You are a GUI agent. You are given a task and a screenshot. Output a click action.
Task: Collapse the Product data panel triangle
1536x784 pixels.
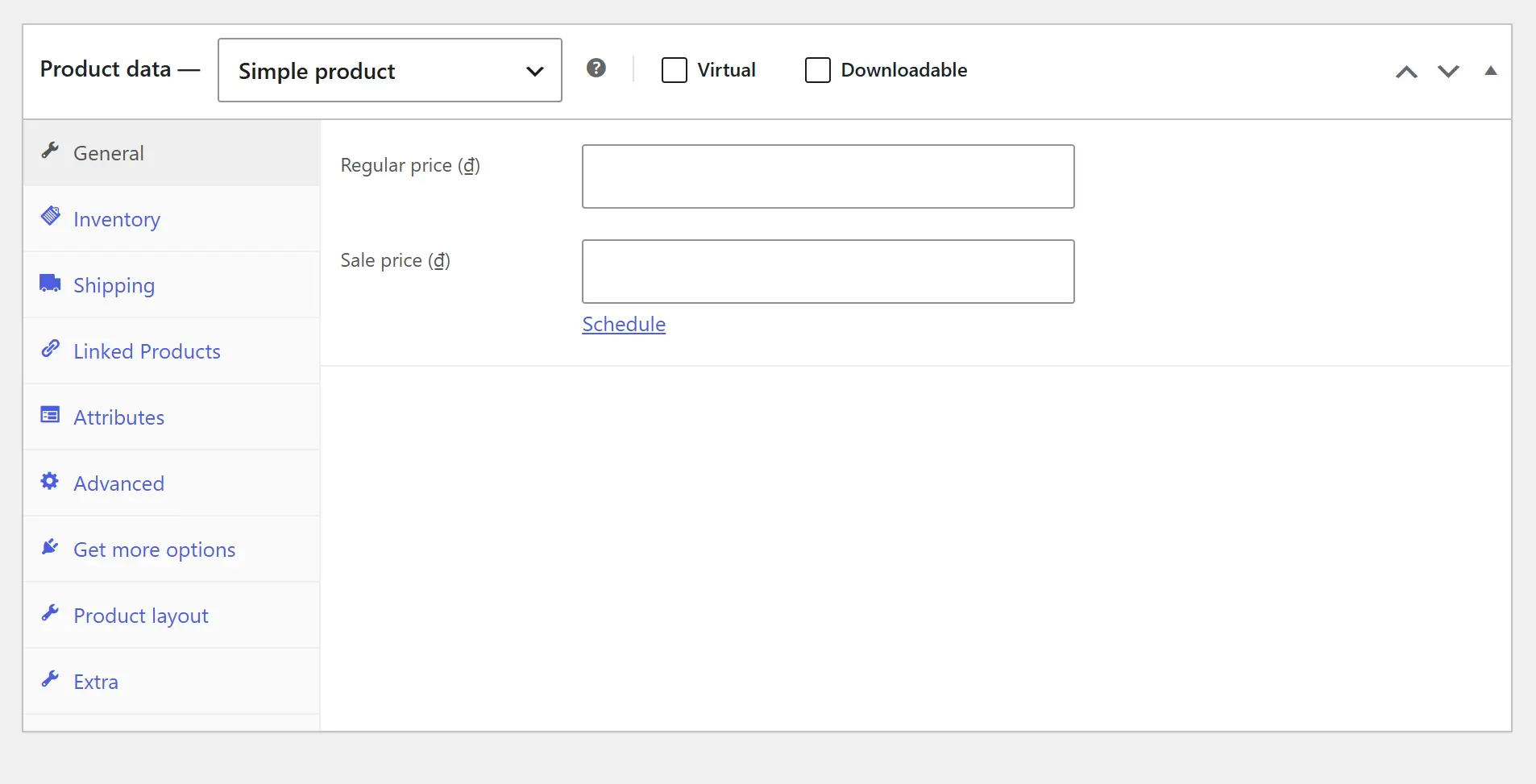1491,71
